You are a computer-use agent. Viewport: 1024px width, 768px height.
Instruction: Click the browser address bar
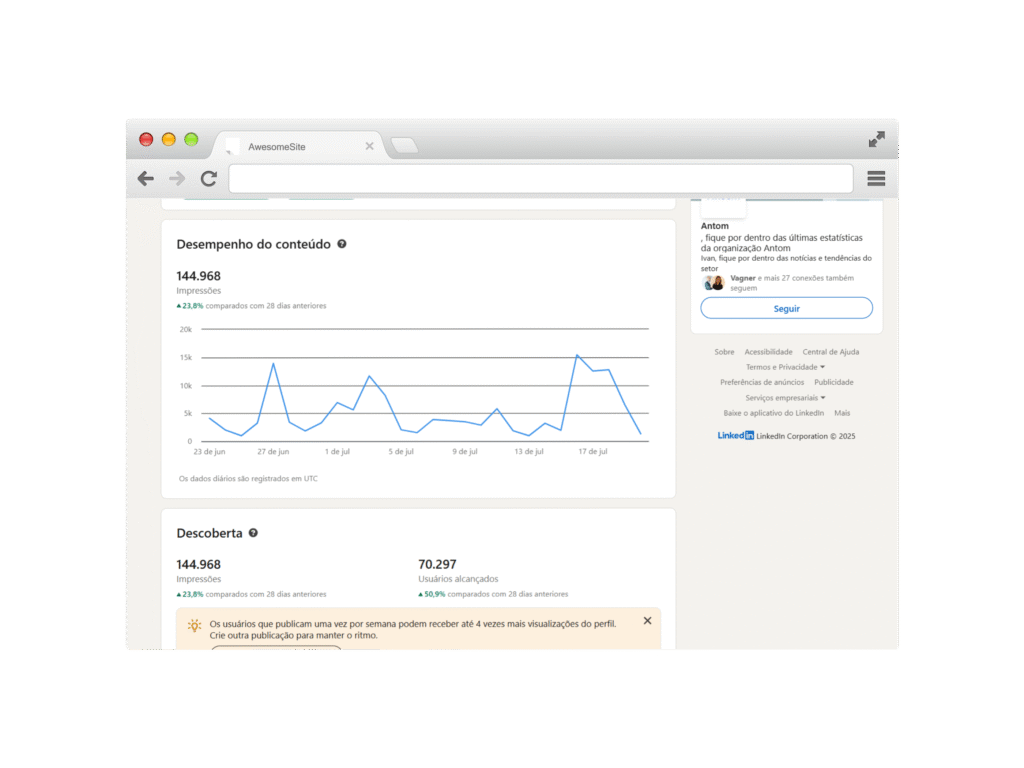pyautogui.click(x=540, y=179)
